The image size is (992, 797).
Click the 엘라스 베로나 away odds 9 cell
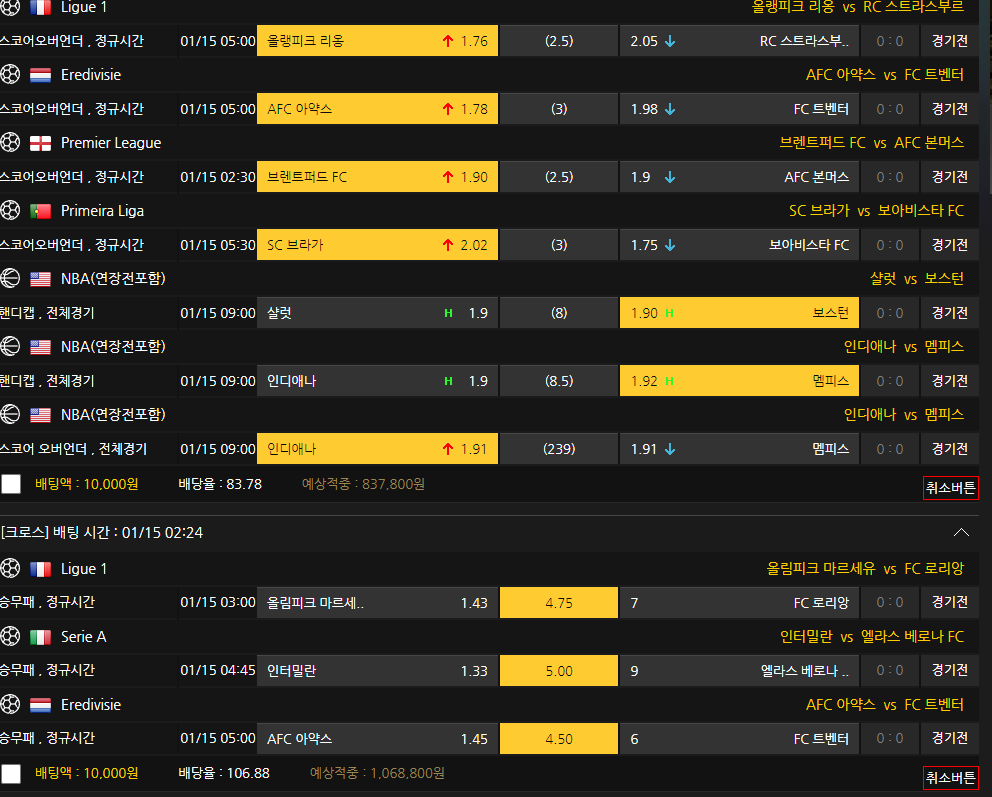tap(739, 670)
